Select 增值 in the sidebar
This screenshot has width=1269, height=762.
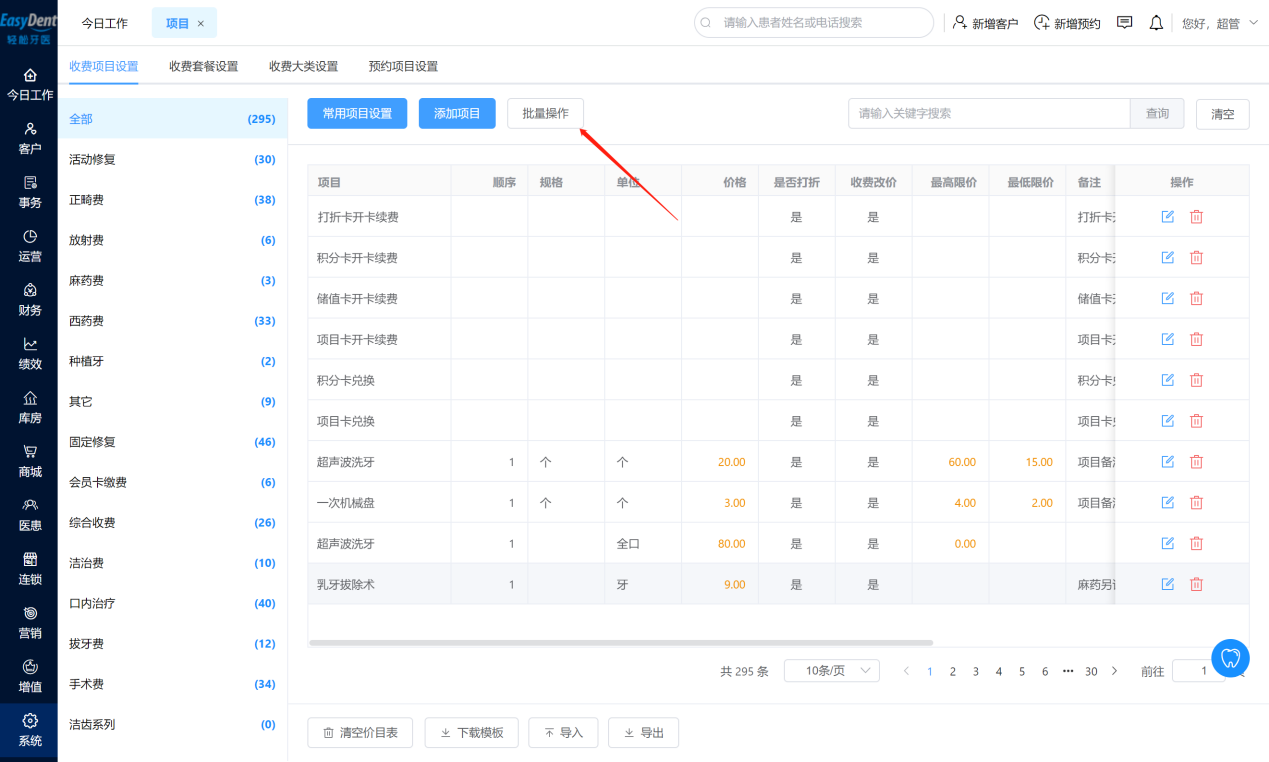point(30,678)
